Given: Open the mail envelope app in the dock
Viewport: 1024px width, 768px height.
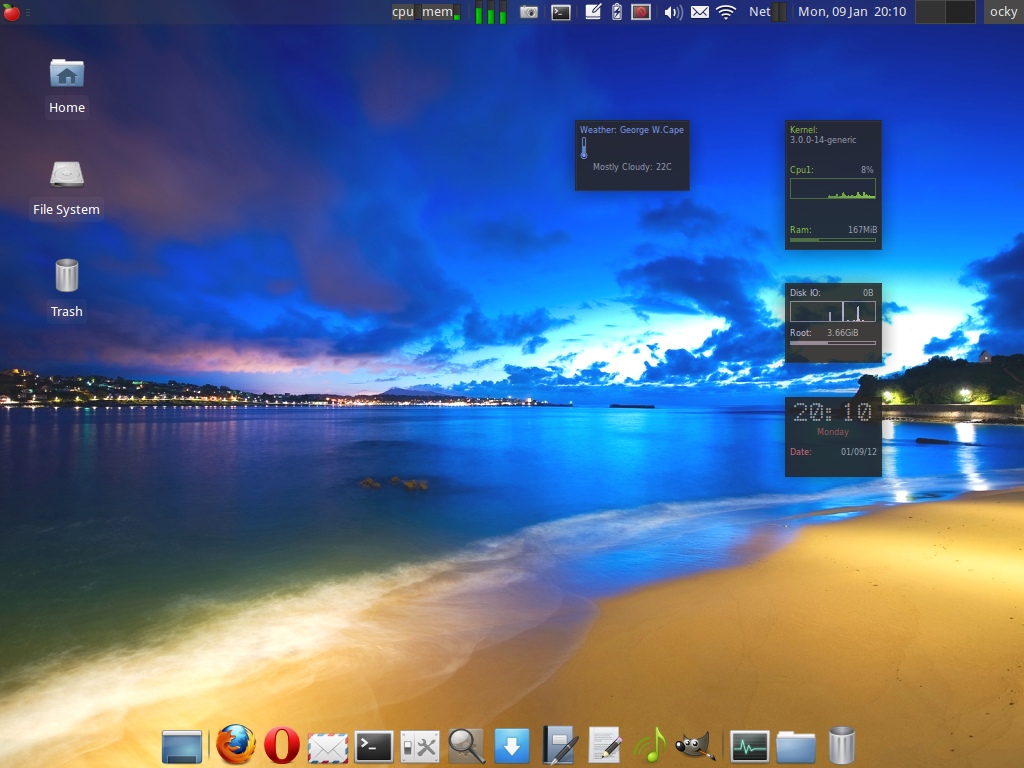Looking at the screenshot, I should tap(328, 746).
